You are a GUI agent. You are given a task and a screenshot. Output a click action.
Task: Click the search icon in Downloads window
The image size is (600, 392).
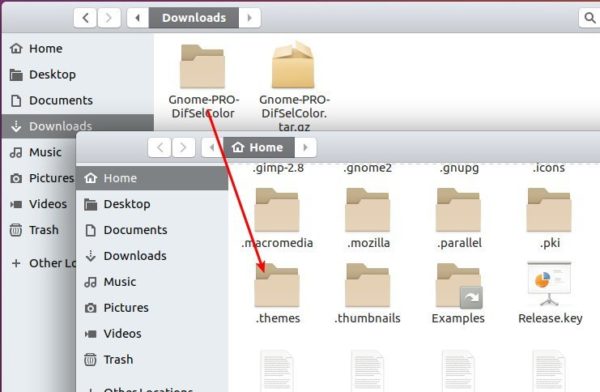(590, 18)
